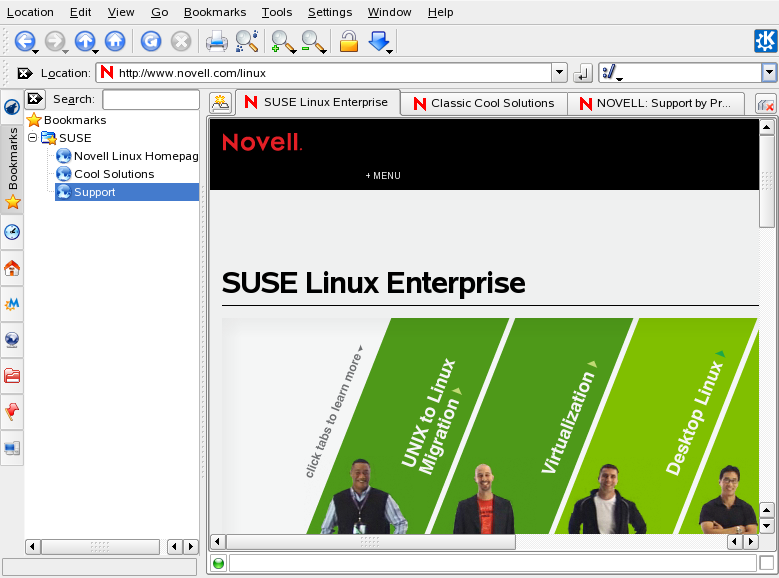
Task: Open UNIX to Linux Migration banner tab
Action: pyautogui.click(x=432, y=416)
